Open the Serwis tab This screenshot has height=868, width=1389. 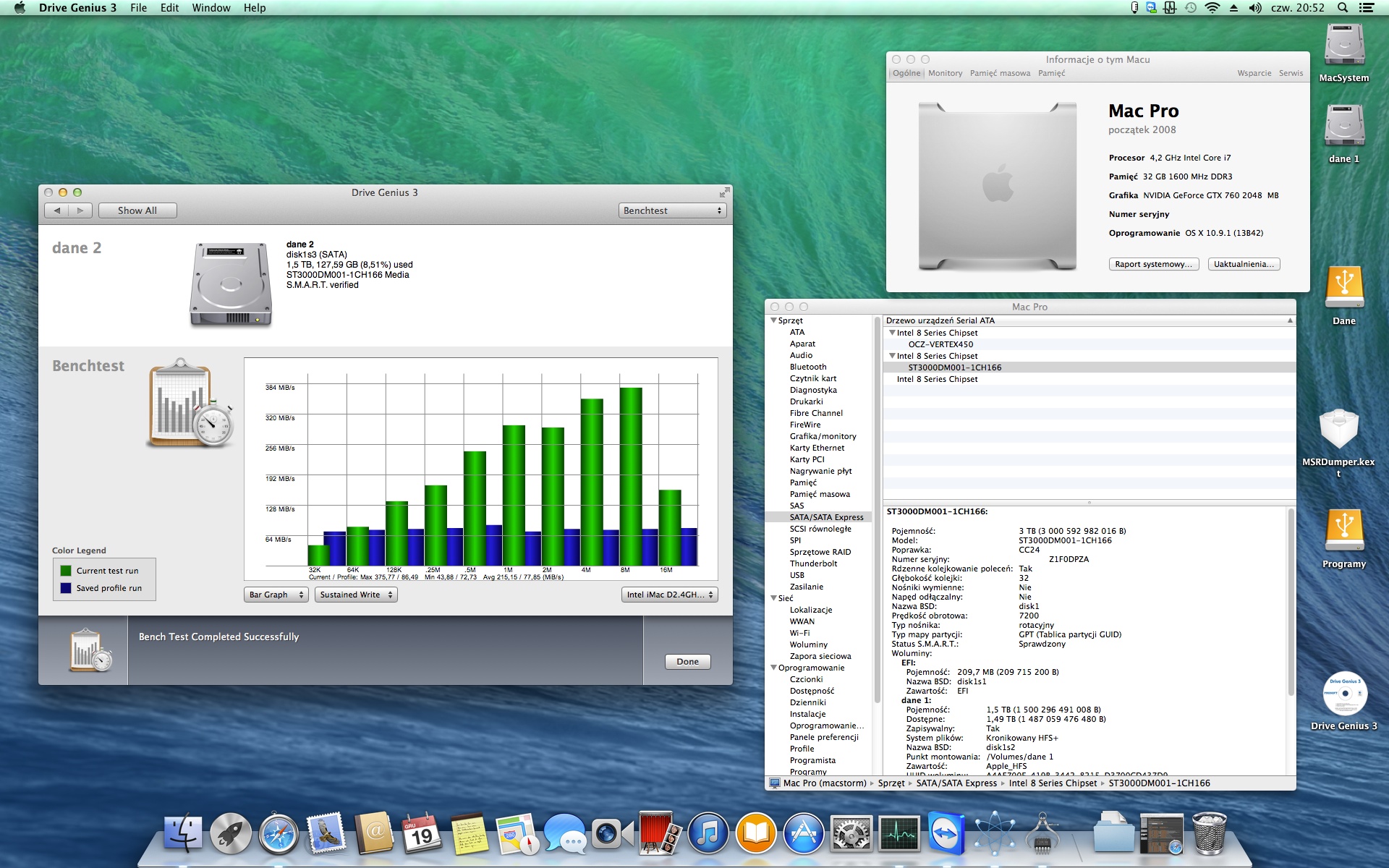tap(1291, 73)
